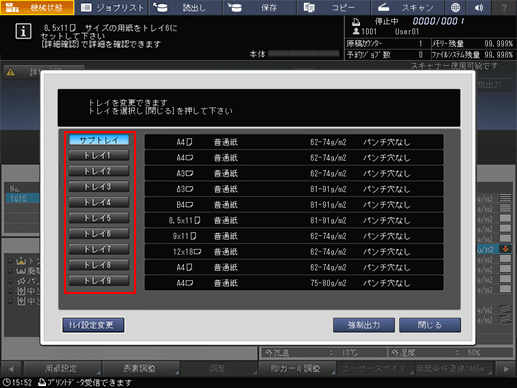
Task: Click the 閉じる close button
Action: (x=430, y=325)
